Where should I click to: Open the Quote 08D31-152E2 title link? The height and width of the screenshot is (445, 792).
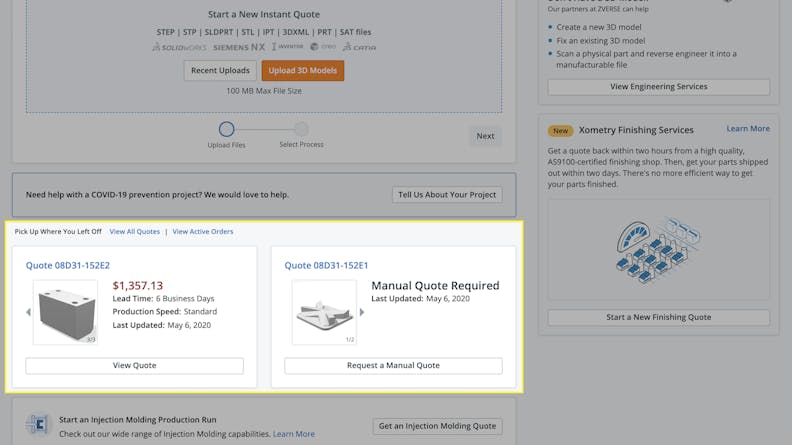click(68, 266)
